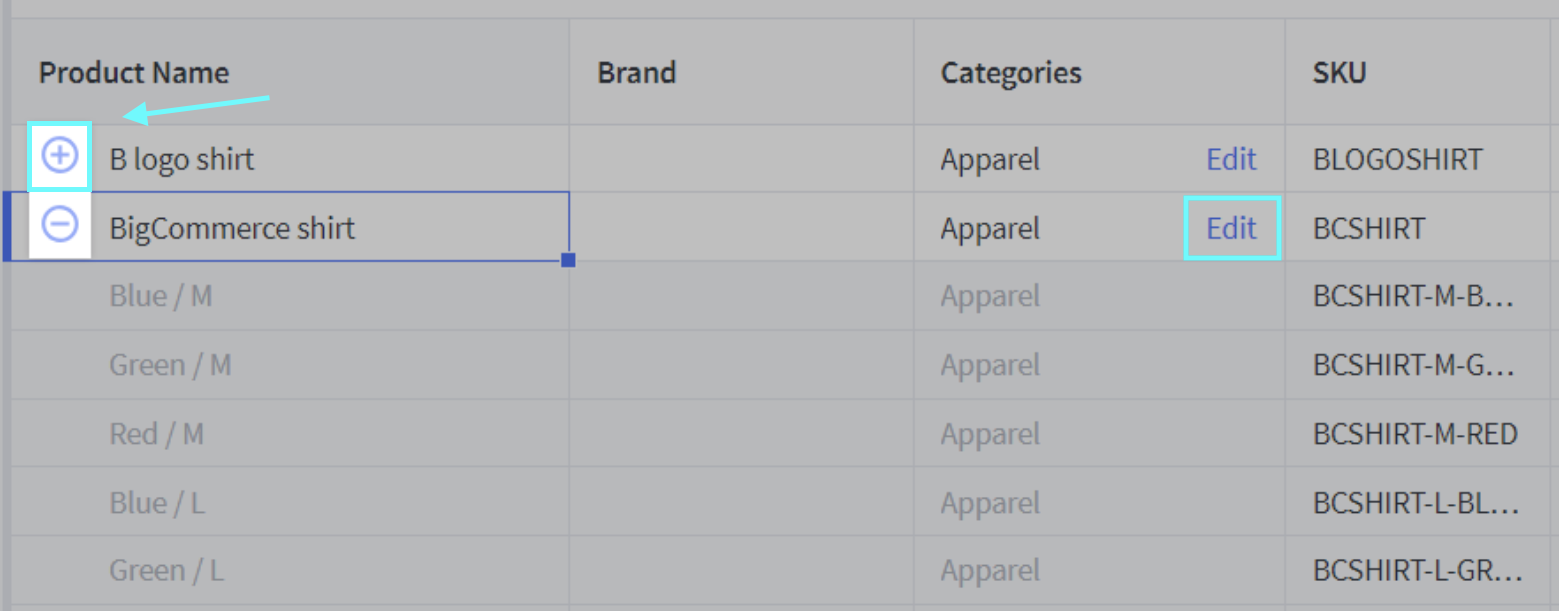Click the BCSHIRT-M-RED SKU cell
This screenshot has height=611, width=1559.
[1415, 434]
